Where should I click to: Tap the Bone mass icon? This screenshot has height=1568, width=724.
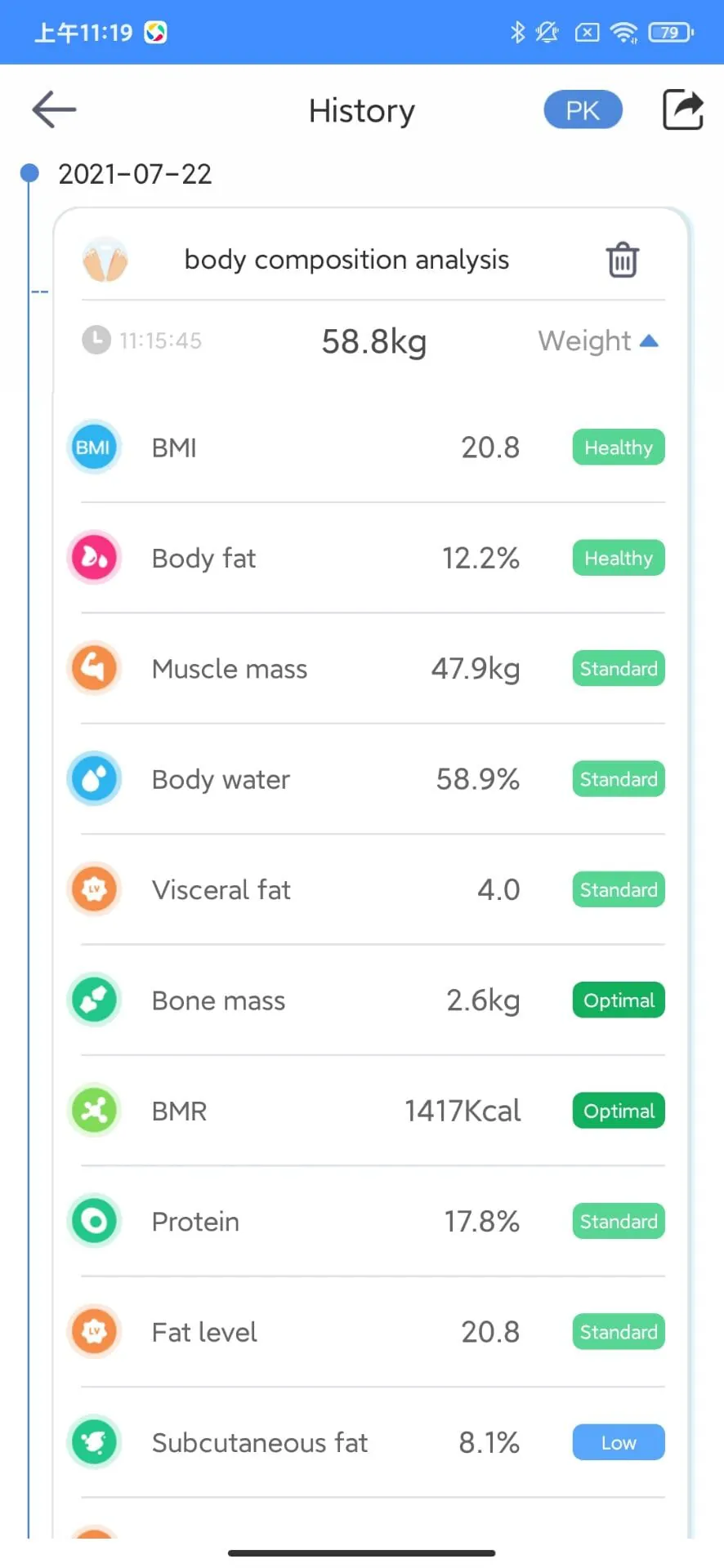(x=94, y=1000)
